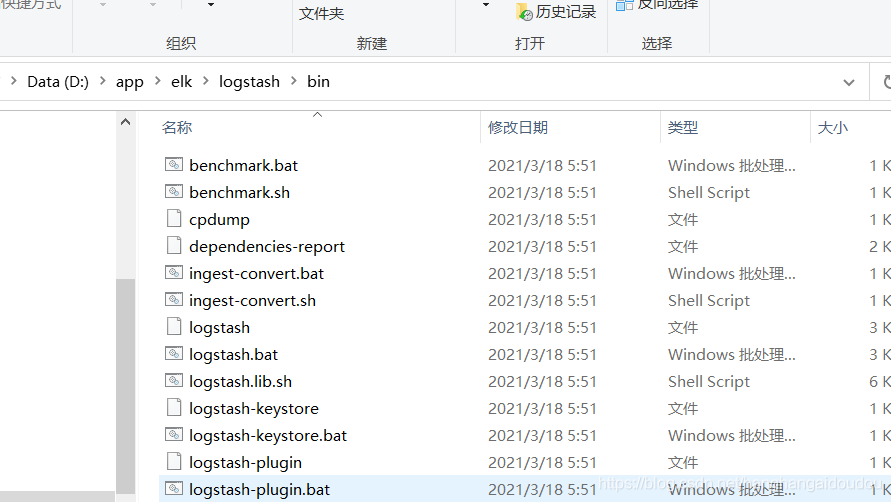Click the logstash-keystore.bat file icon
The height and width of the screenshot is (502, 891).
pyautogui.click(x=174, y=435)
